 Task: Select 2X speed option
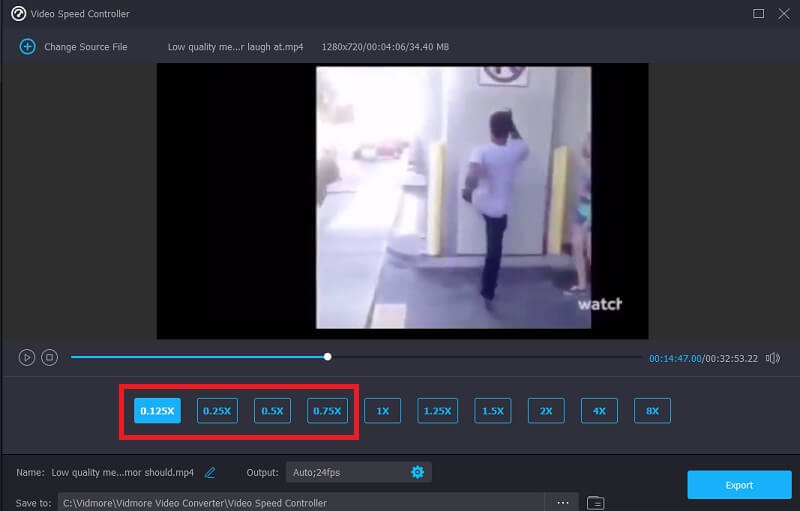[546, 410]
